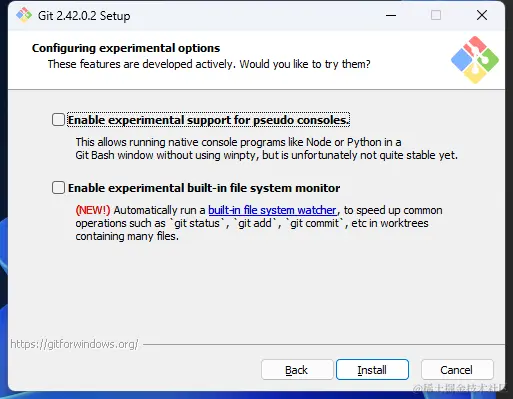
Task: Click the 'Enable experimental support for pseudo consoles' label
Action: 209,120
